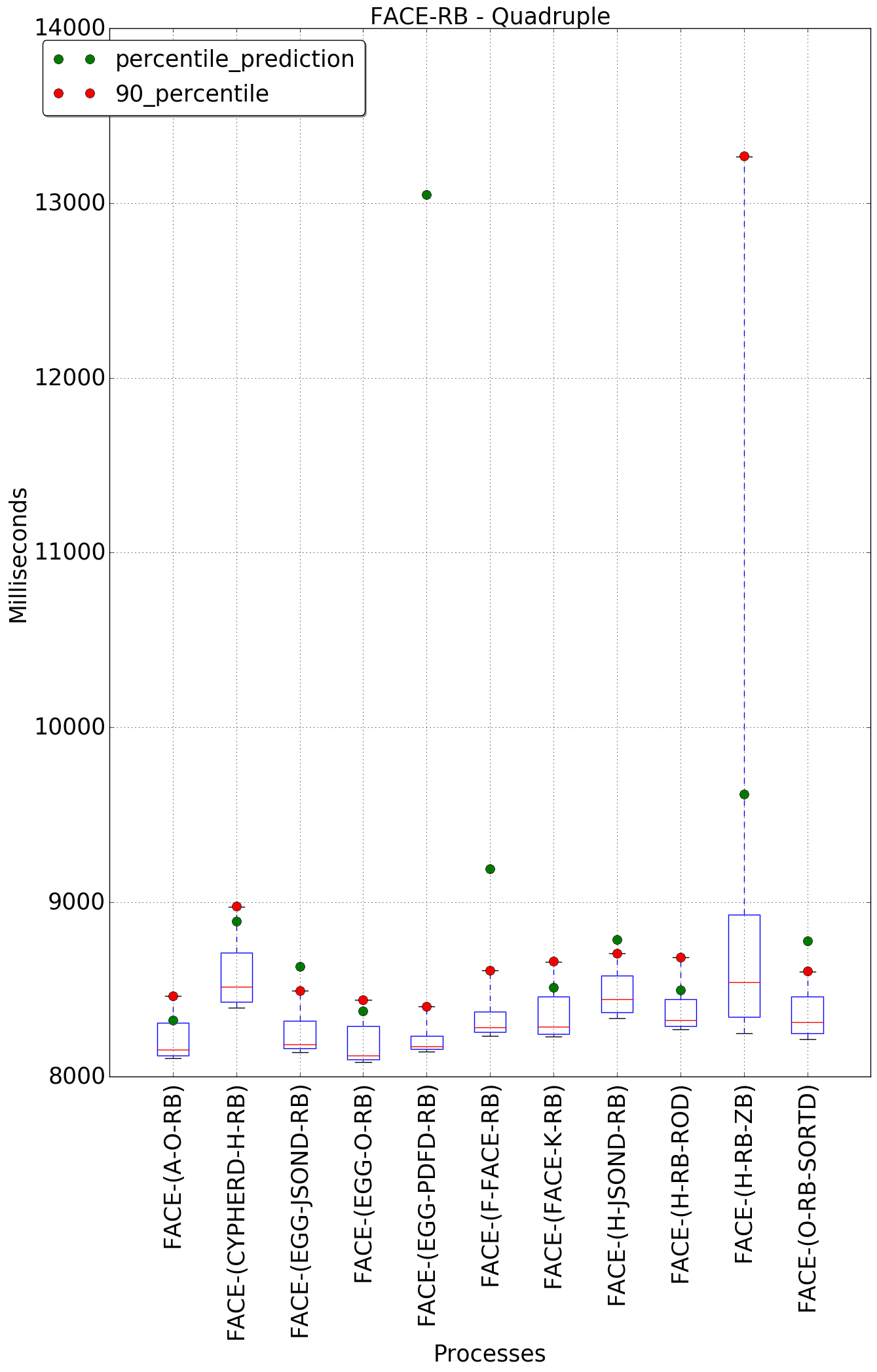Viewport: 877px width, 1372px height.
Task: Click red 90 percentile dot for FACE-(EGG-PDFD-RB)
Action: tap(426, 1006)
